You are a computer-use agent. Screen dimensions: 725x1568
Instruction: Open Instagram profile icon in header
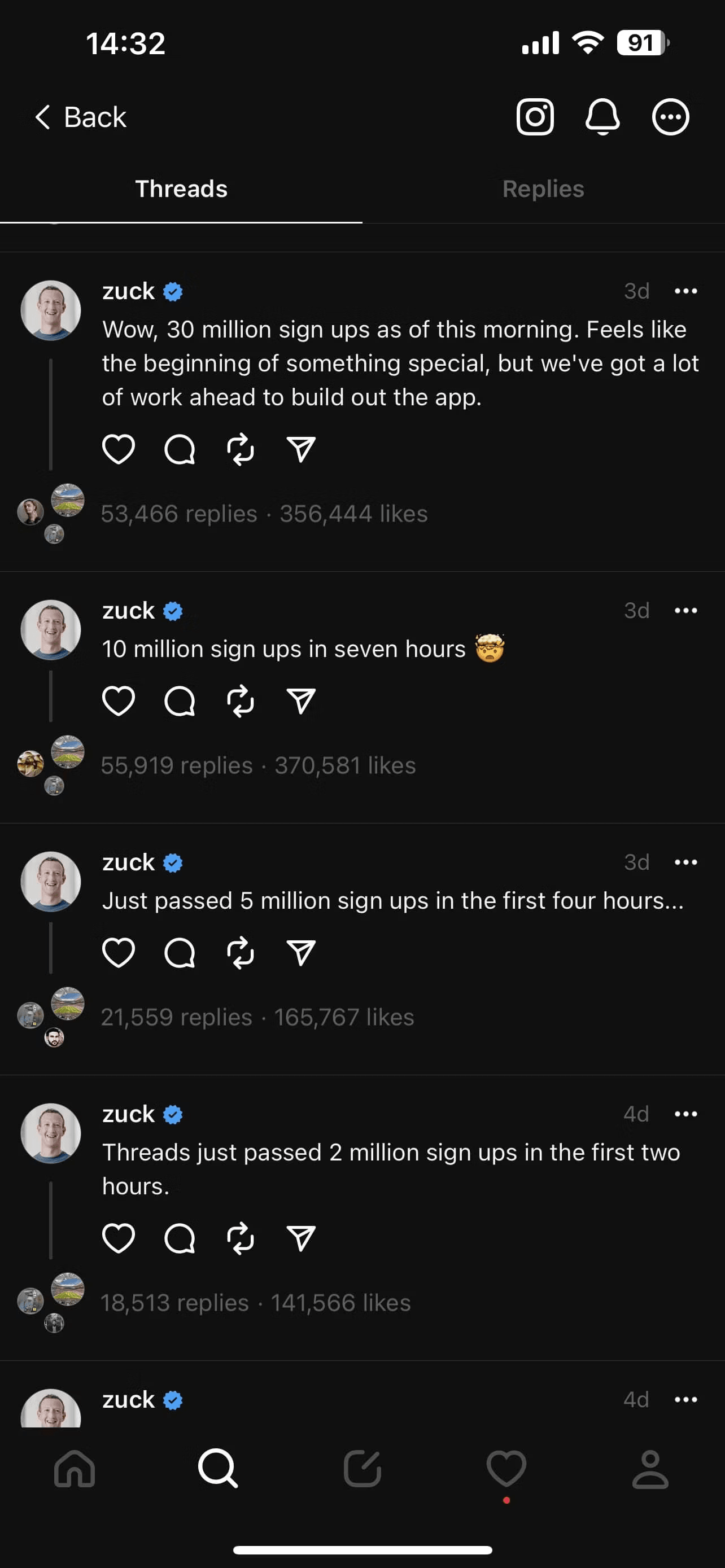(x=535, y=116)
